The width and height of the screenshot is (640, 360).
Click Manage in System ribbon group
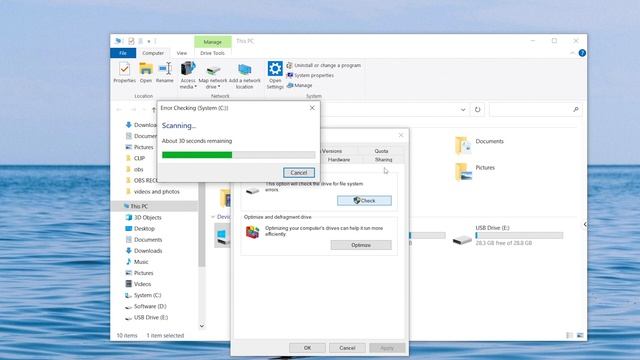pyautogui.click(x=300, y=85)
